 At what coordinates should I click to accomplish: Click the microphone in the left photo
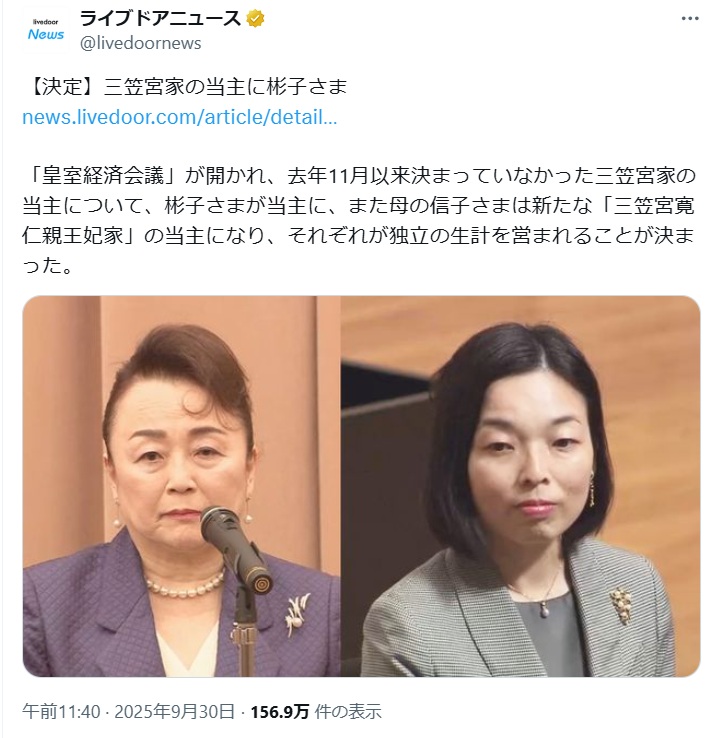pyautogui.click(x=236, y=549)
